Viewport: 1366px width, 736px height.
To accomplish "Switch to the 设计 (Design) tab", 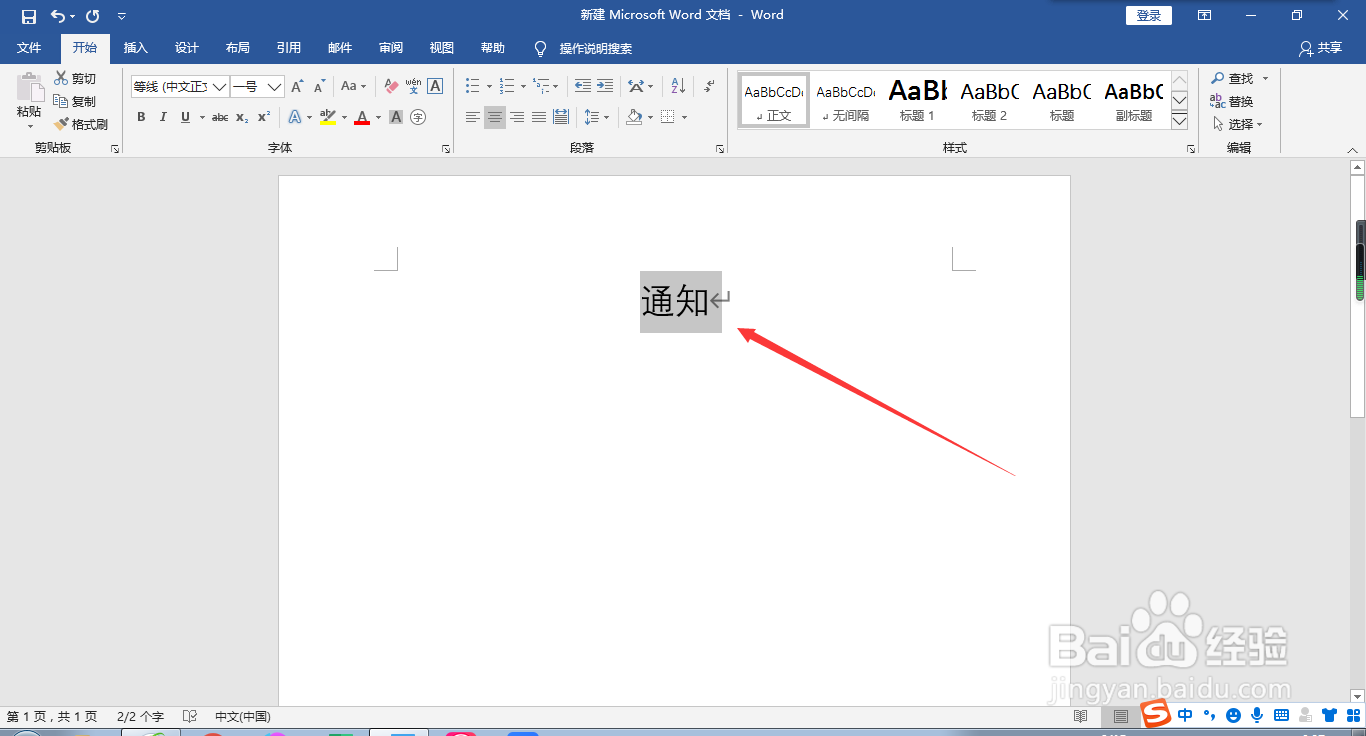I will [x=187, y=48].
